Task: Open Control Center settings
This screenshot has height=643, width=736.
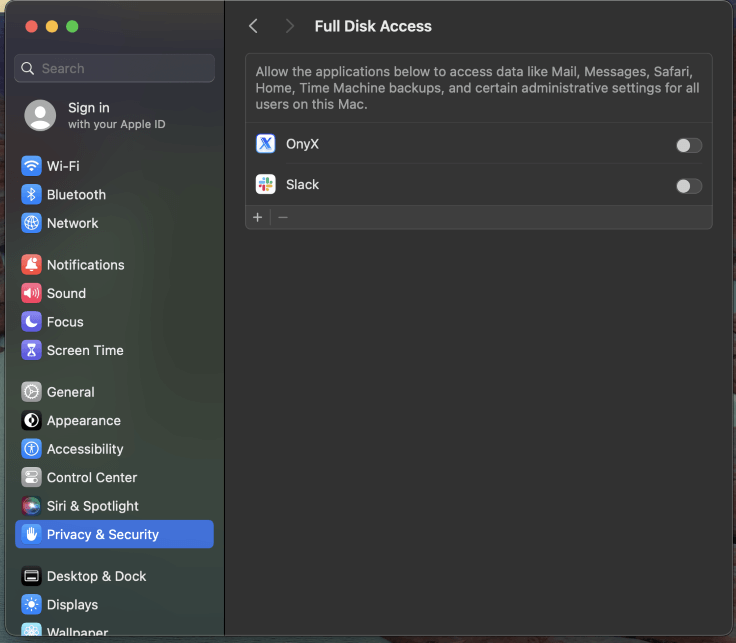Action: [114, 477]
